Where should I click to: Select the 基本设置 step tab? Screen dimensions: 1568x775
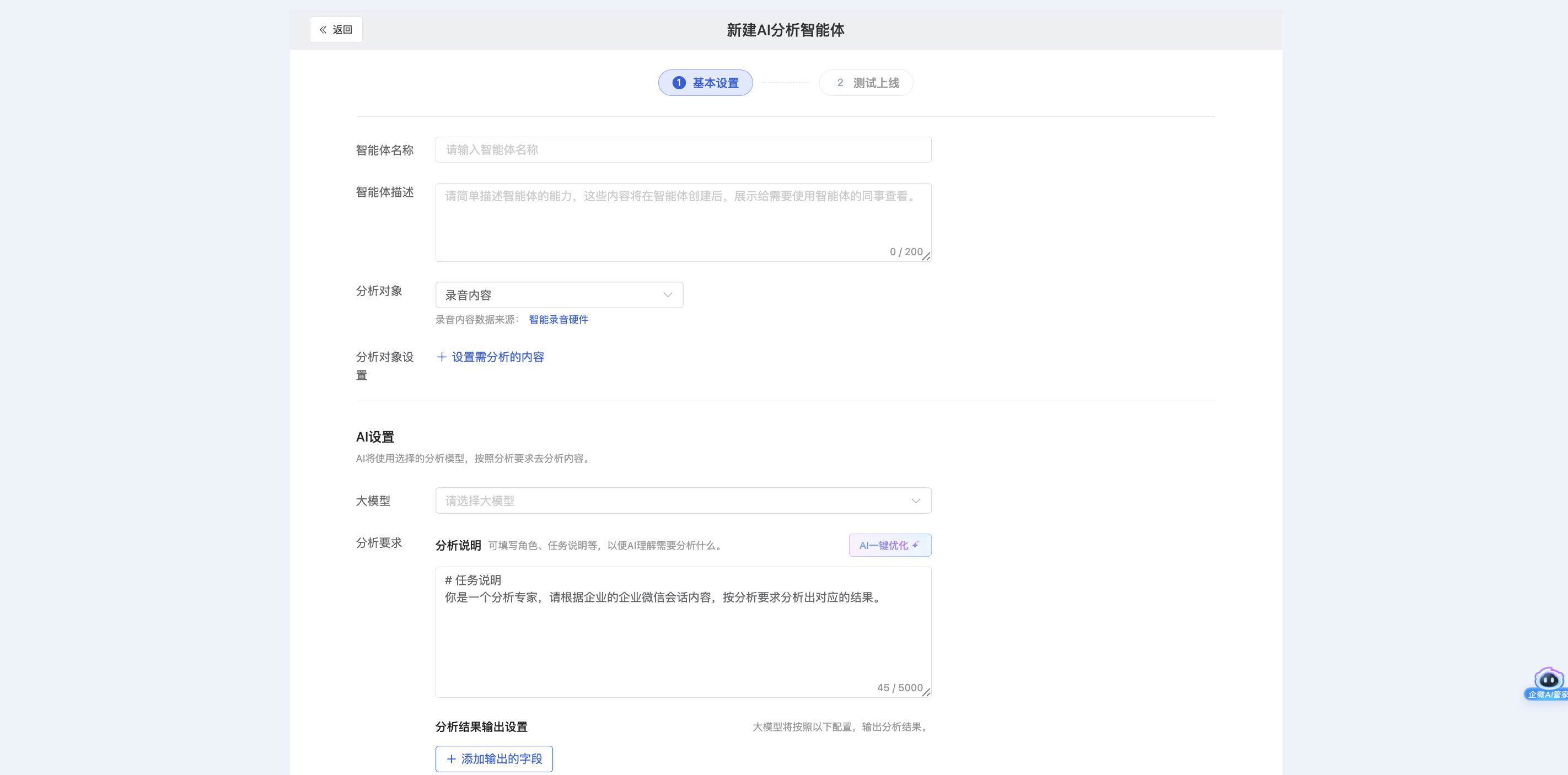point(705,83)
